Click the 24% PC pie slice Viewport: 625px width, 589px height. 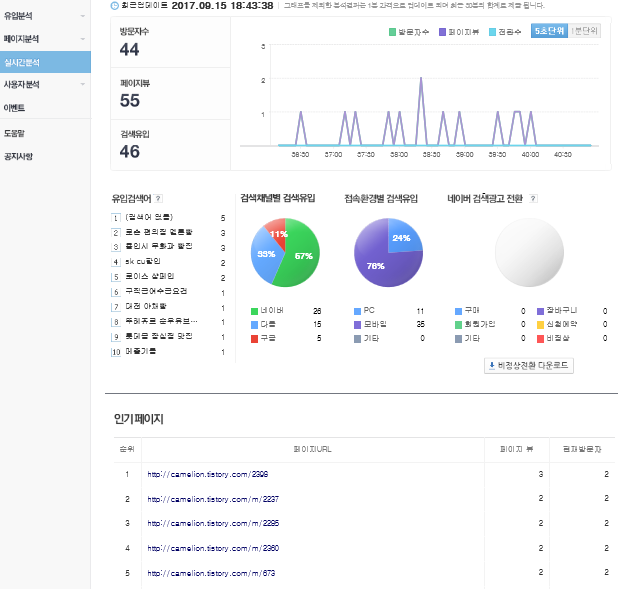tap(403, 237)
